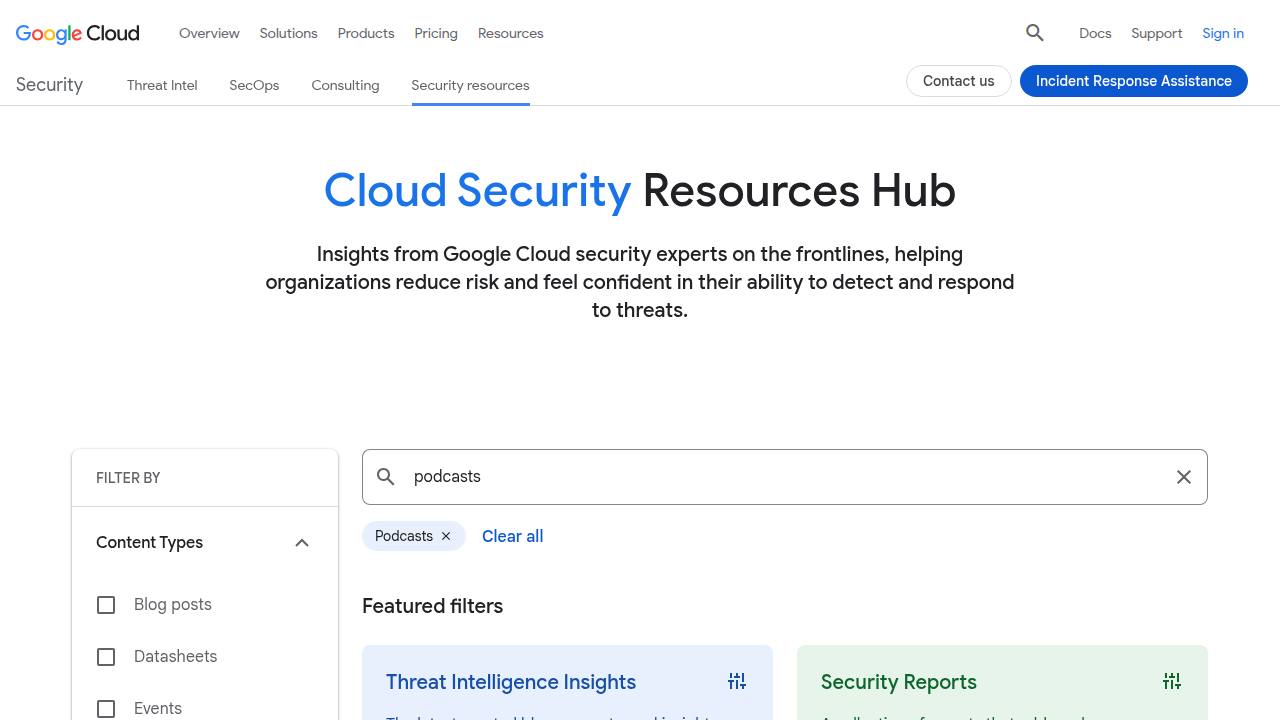This screenshot has height=720, width=1280.
Task: Switch to the Threat Intel tab
Action: coord(162,85)
